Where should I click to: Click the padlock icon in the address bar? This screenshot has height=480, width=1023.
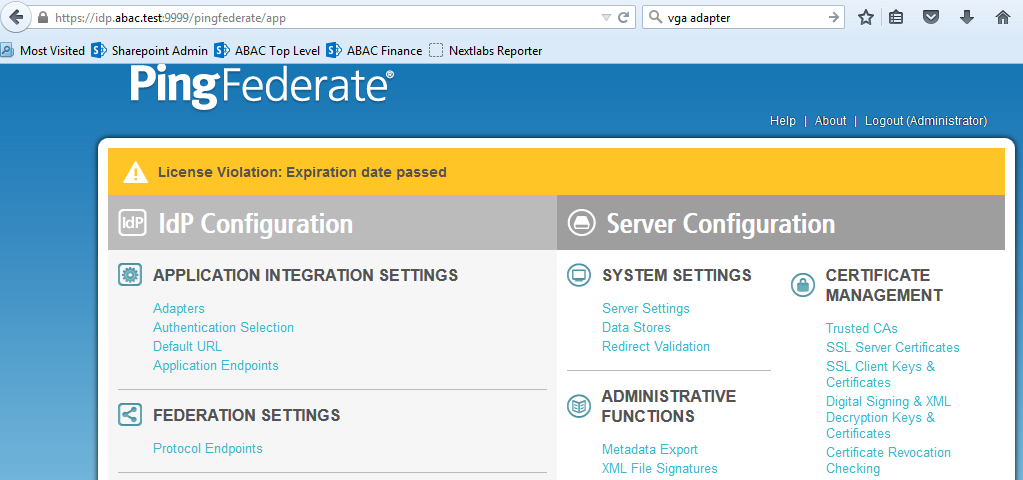(x=43, y=18)
